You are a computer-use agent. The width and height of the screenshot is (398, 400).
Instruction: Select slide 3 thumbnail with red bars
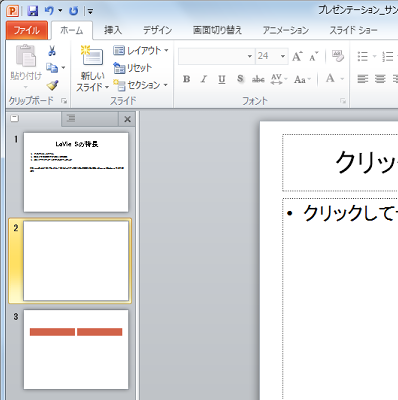click(76, 350)
